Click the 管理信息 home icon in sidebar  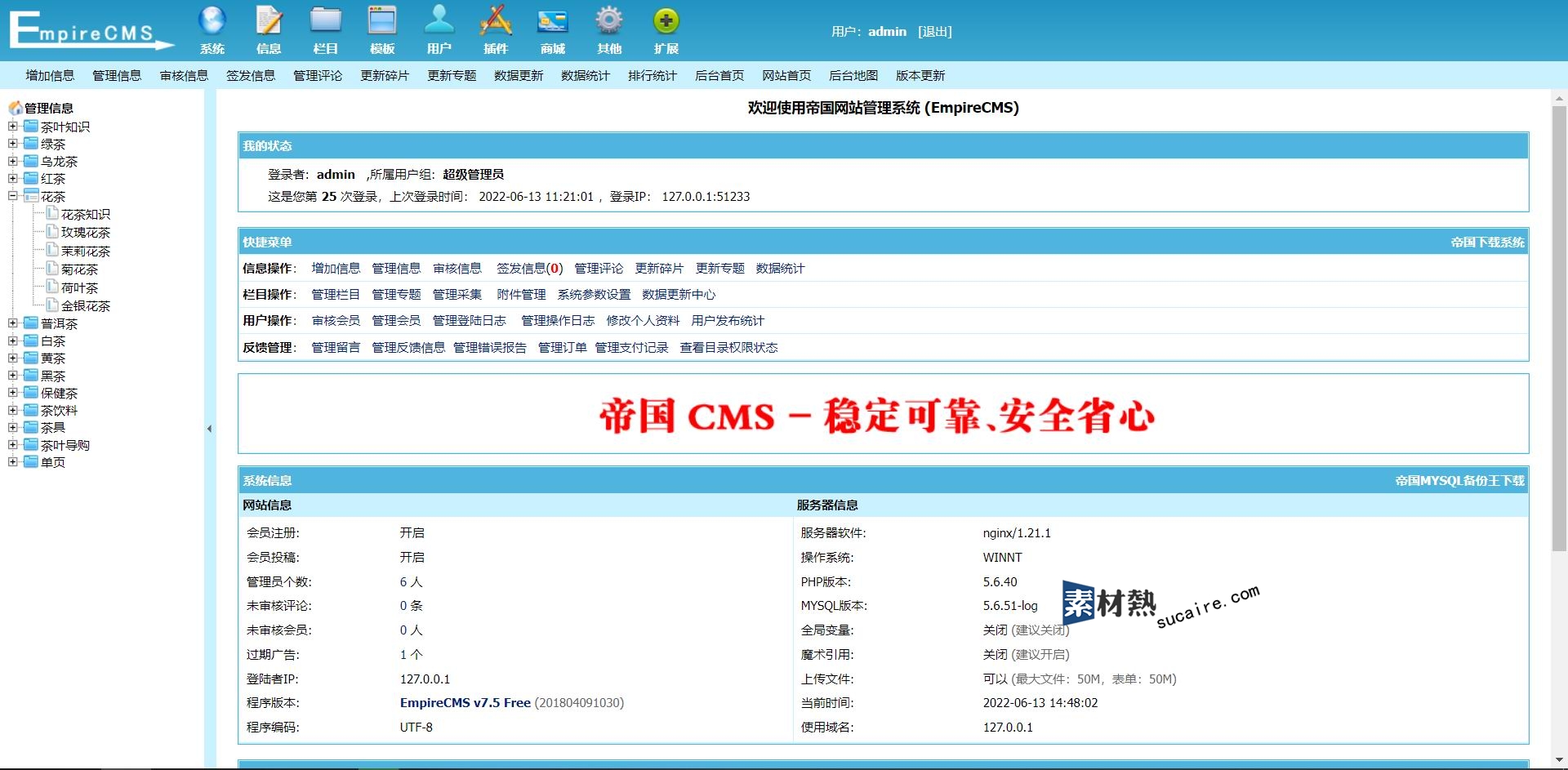click(16, 108)
